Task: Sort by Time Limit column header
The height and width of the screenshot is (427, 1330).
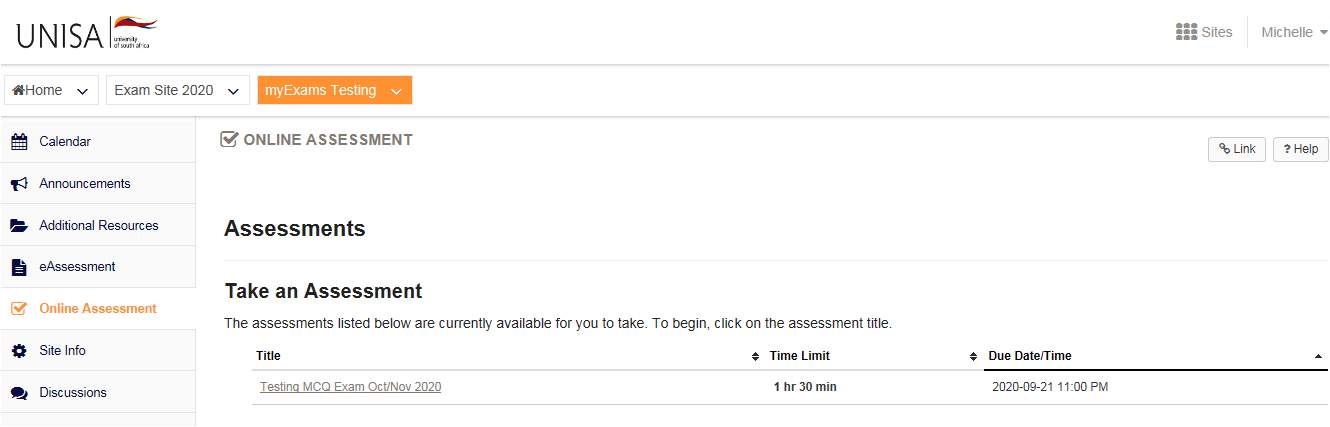Action: coord(799,356)
